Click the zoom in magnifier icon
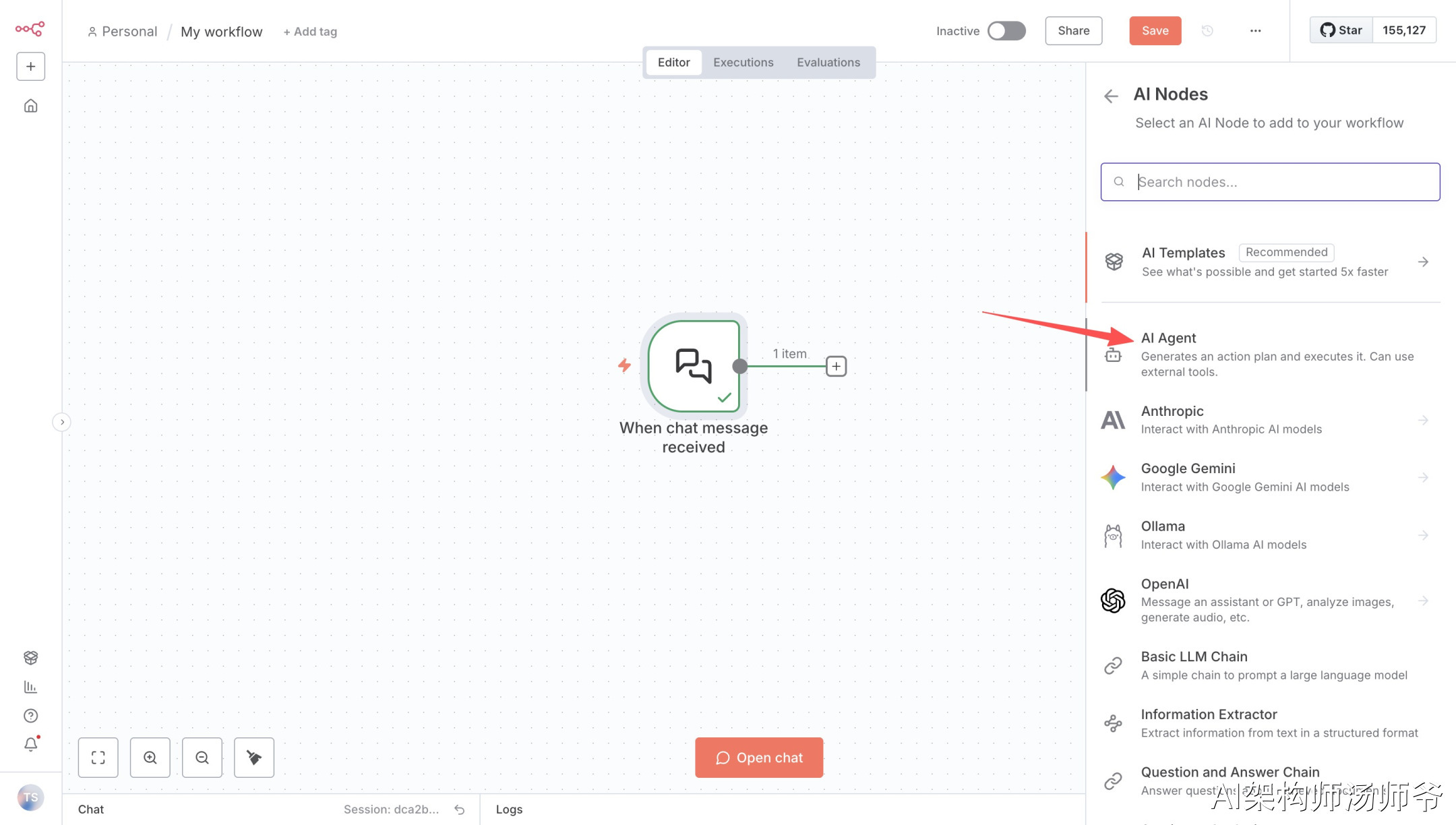Viewport: 1456px width, 825px height. (150, 758)
